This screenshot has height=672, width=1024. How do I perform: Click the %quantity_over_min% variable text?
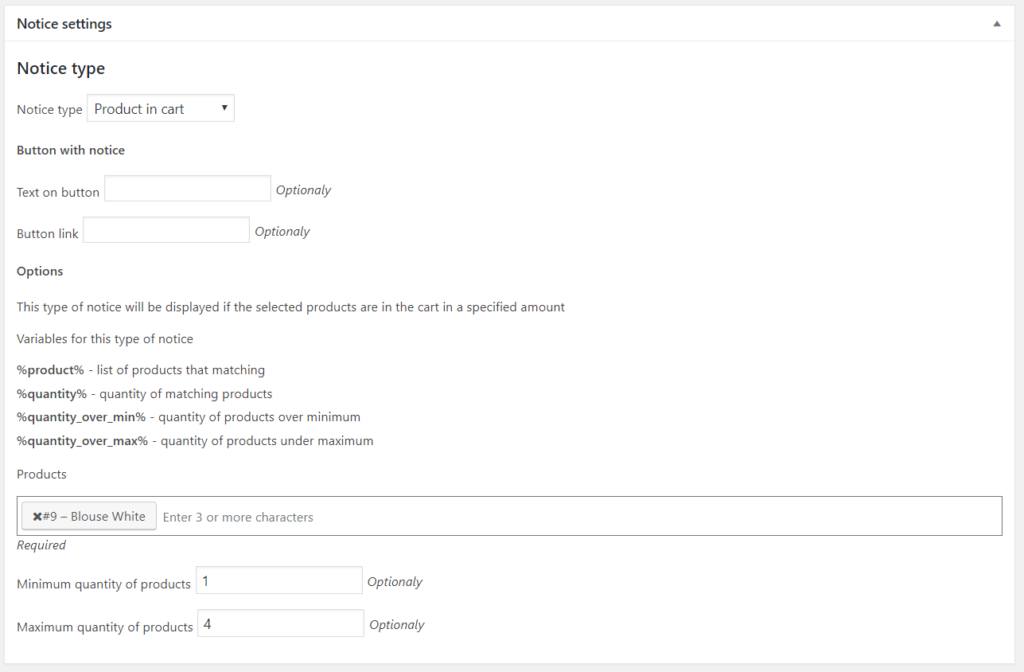(81, 417)
